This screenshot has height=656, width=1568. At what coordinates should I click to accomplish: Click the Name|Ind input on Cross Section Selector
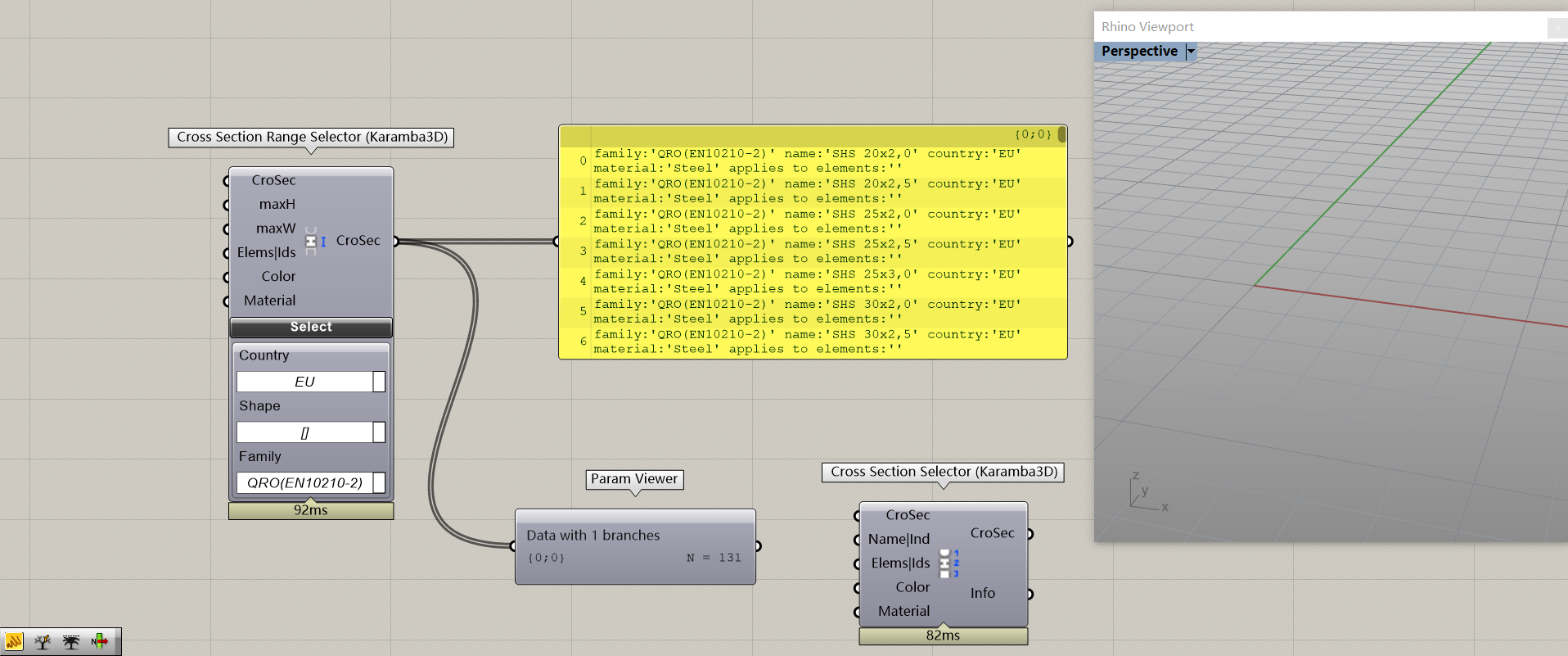tap(899, 539)
